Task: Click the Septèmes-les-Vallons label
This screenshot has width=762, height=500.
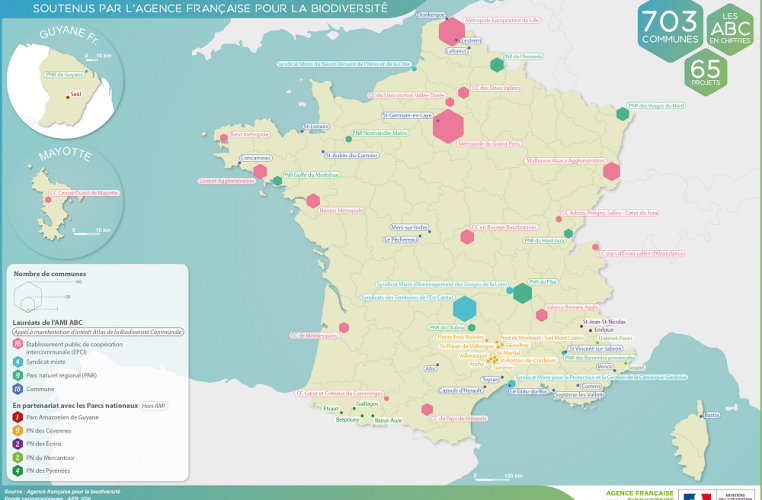Action: click(579, 395)
